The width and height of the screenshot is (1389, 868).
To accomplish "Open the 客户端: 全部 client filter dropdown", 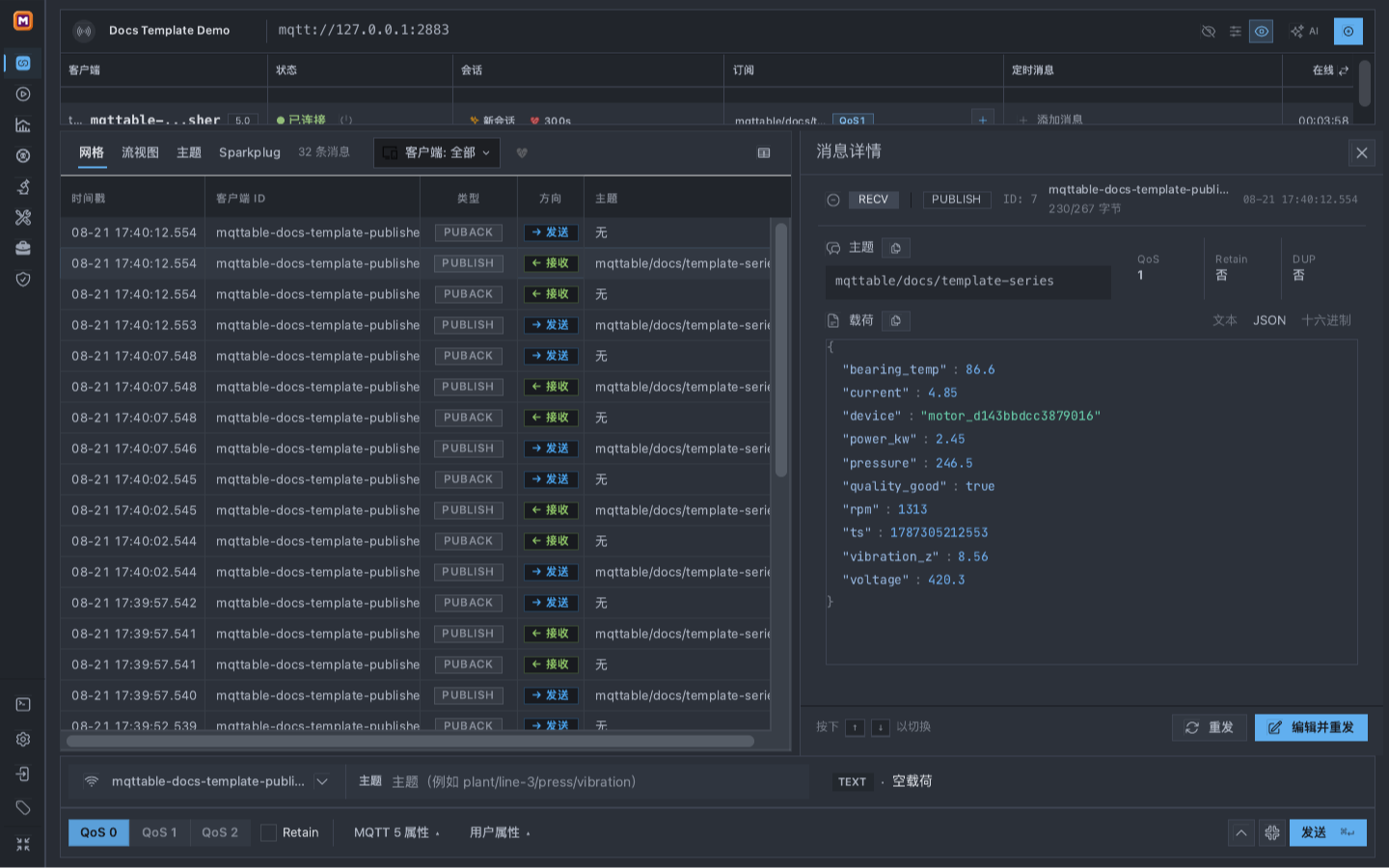I will (437, 152).
